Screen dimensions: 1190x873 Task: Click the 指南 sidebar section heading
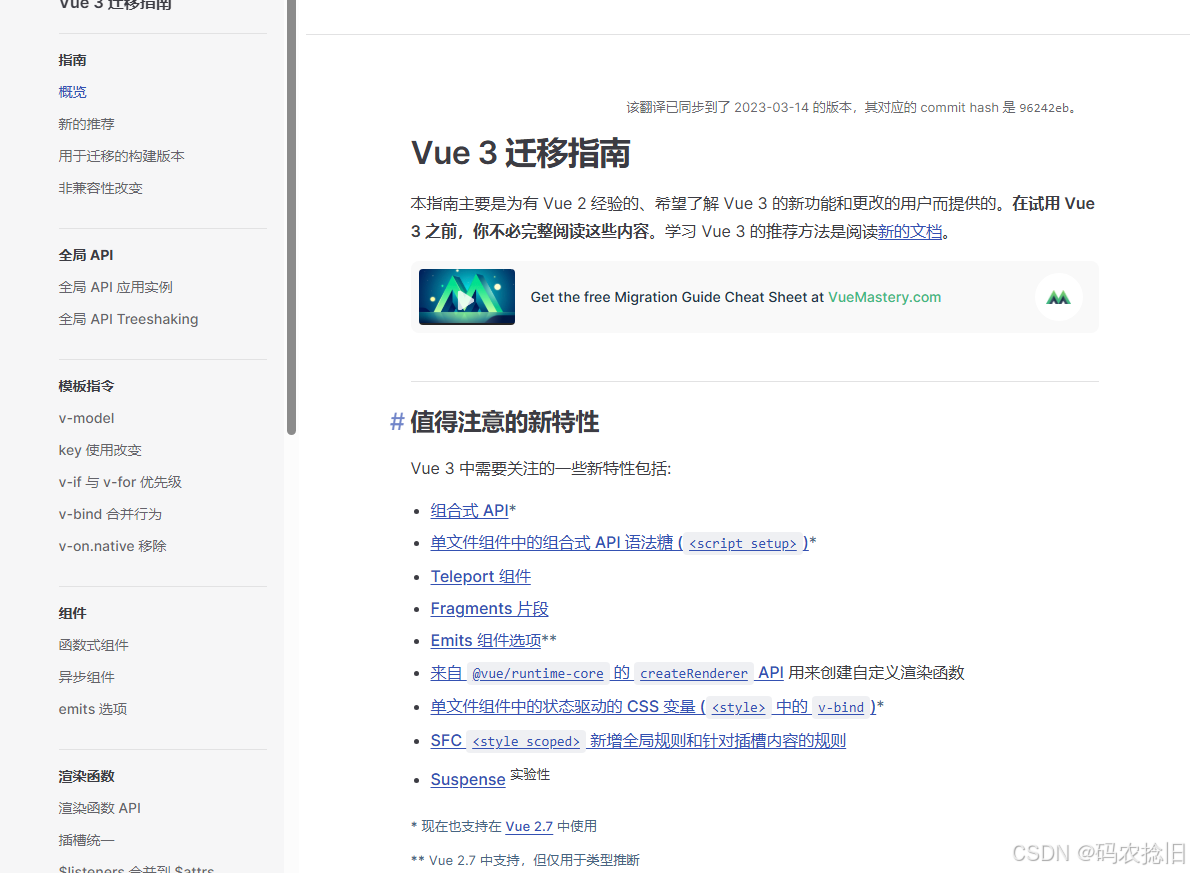click(x=72, y=60)
